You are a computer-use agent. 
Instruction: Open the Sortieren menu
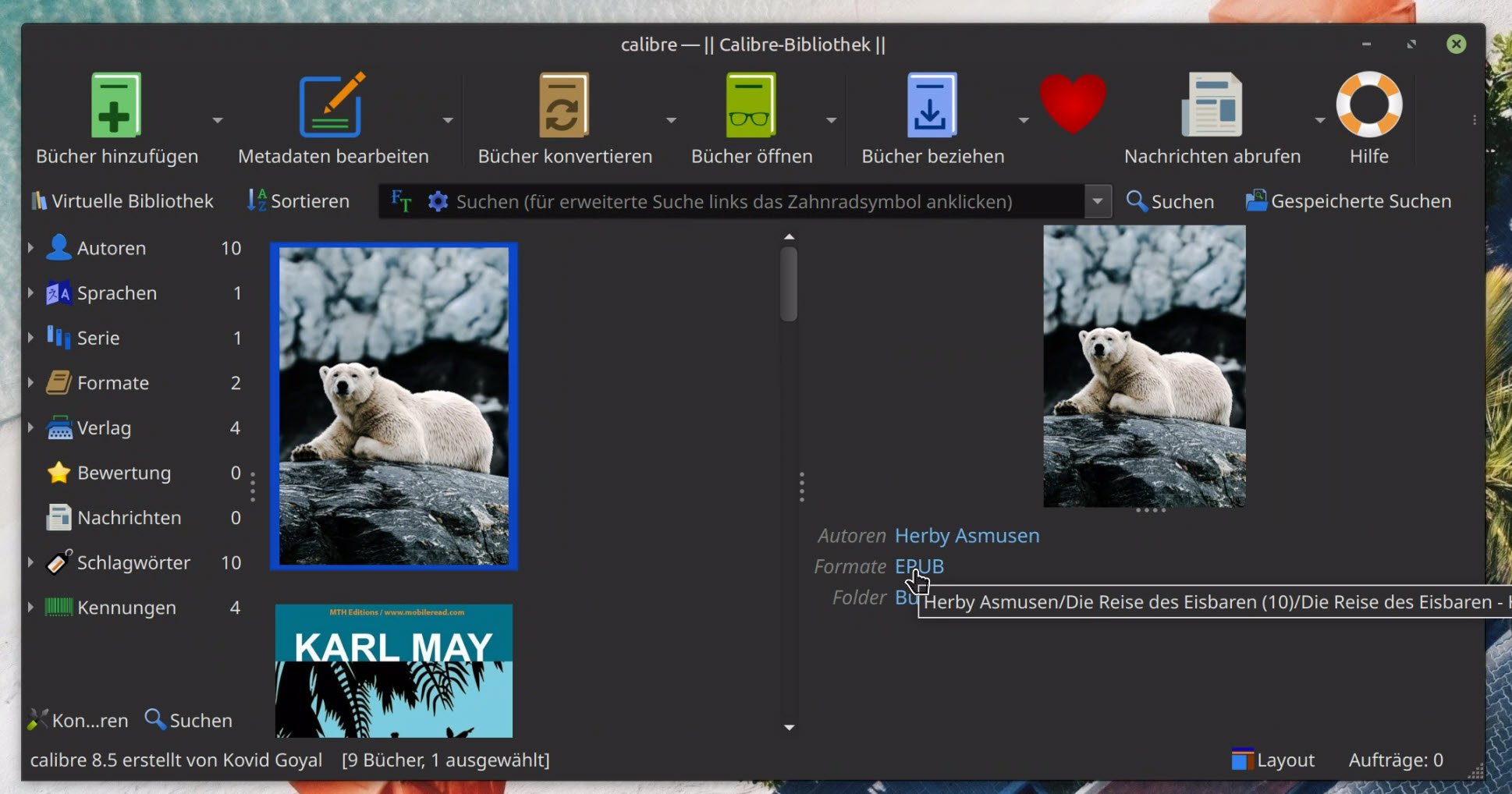click(298, 201)
